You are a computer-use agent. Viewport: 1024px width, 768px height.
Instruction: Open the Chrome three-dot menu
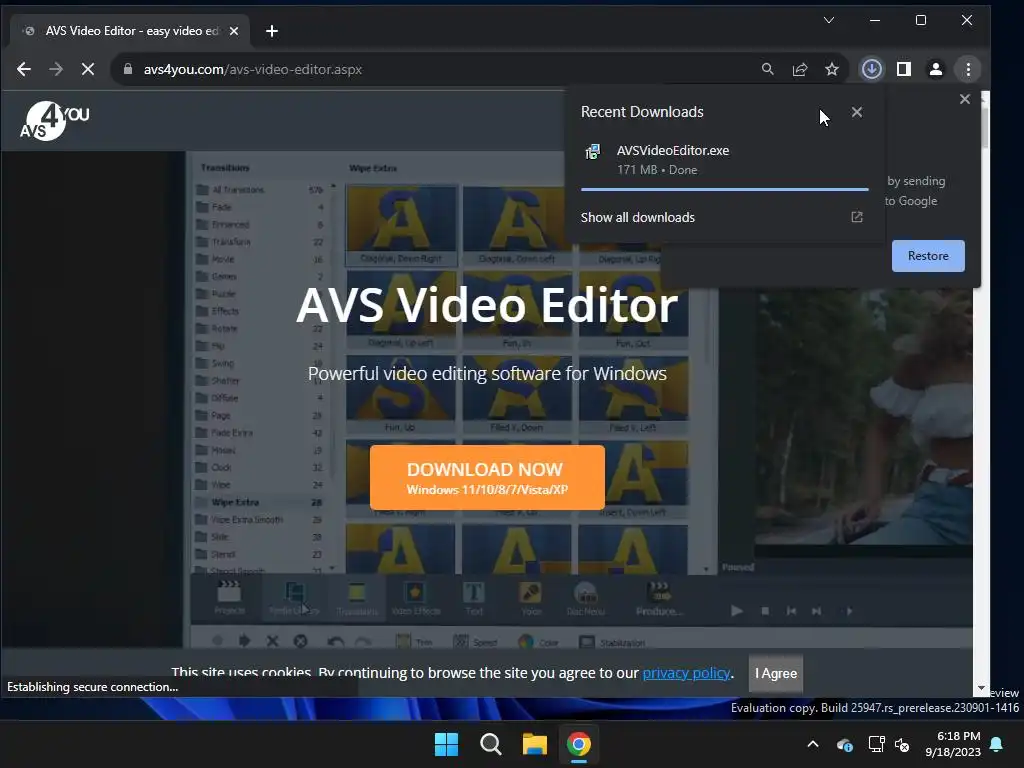[x=968, y=69]
